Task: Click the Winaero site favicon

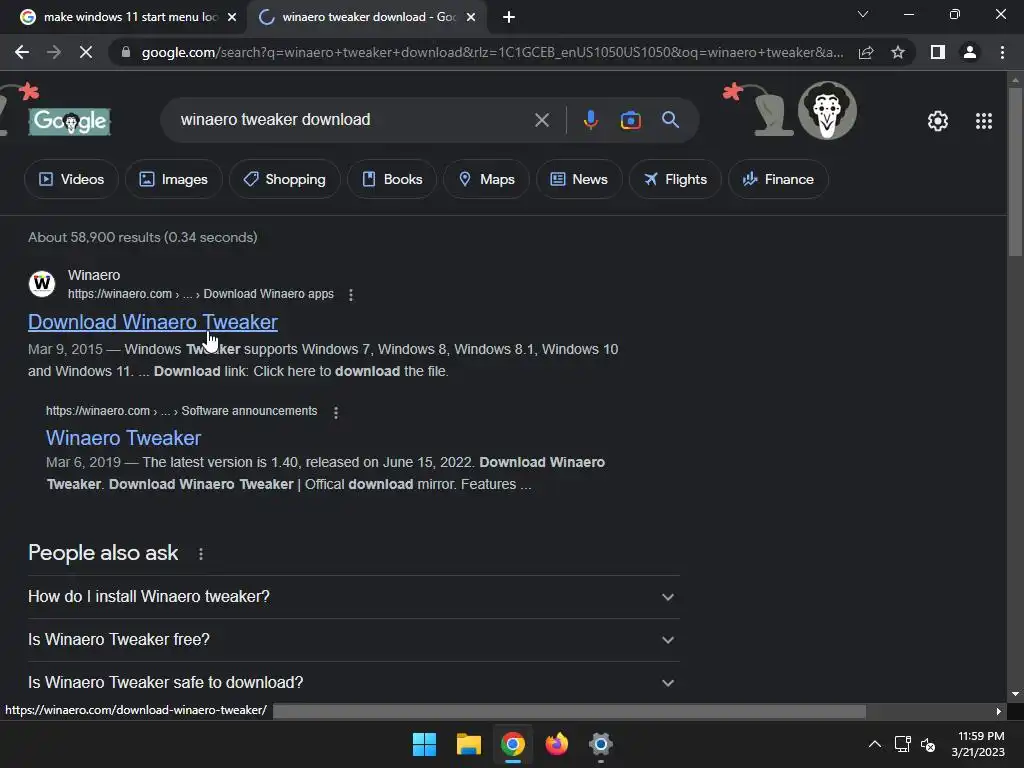Action: point(42,284)
